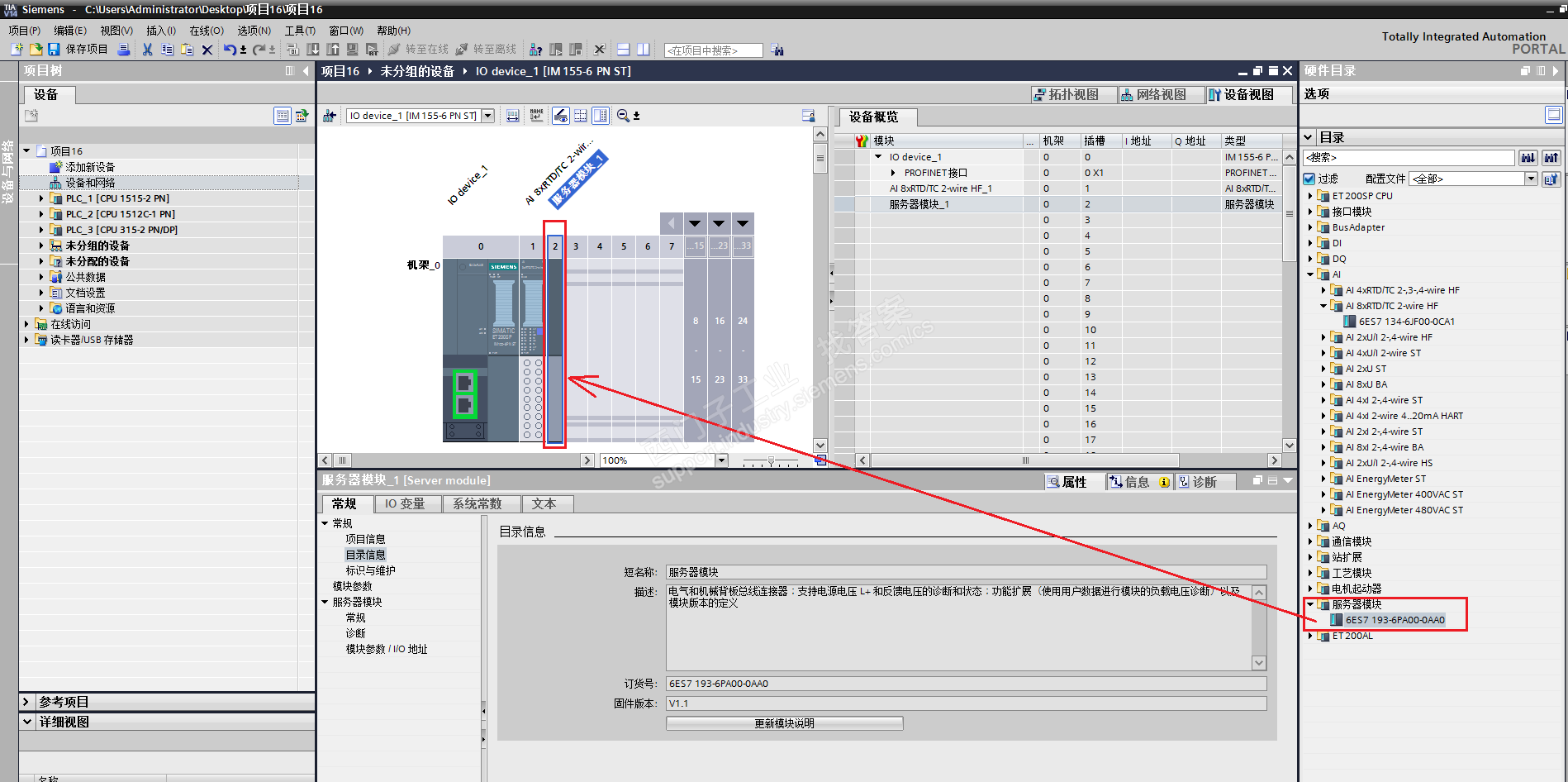Open the IO device_1 device selector dropdown
Viewport: 1568px width, 782px height.
click(x=488, y=116)
